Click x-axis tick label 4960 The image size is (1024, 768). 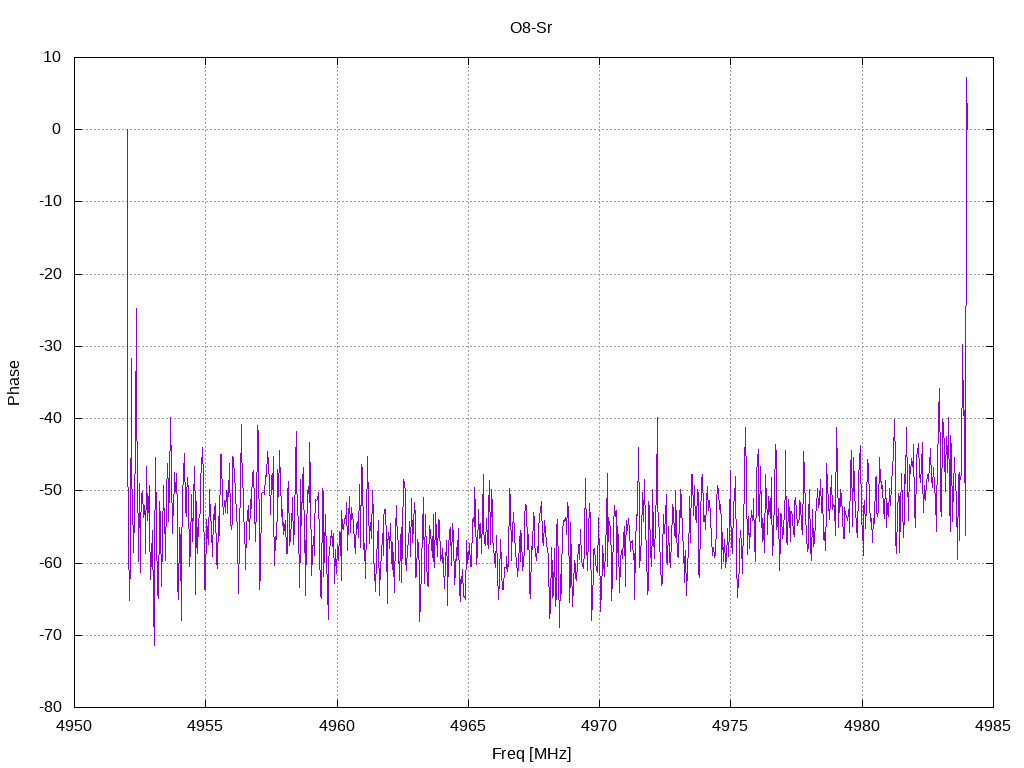(x=337, y=726)
